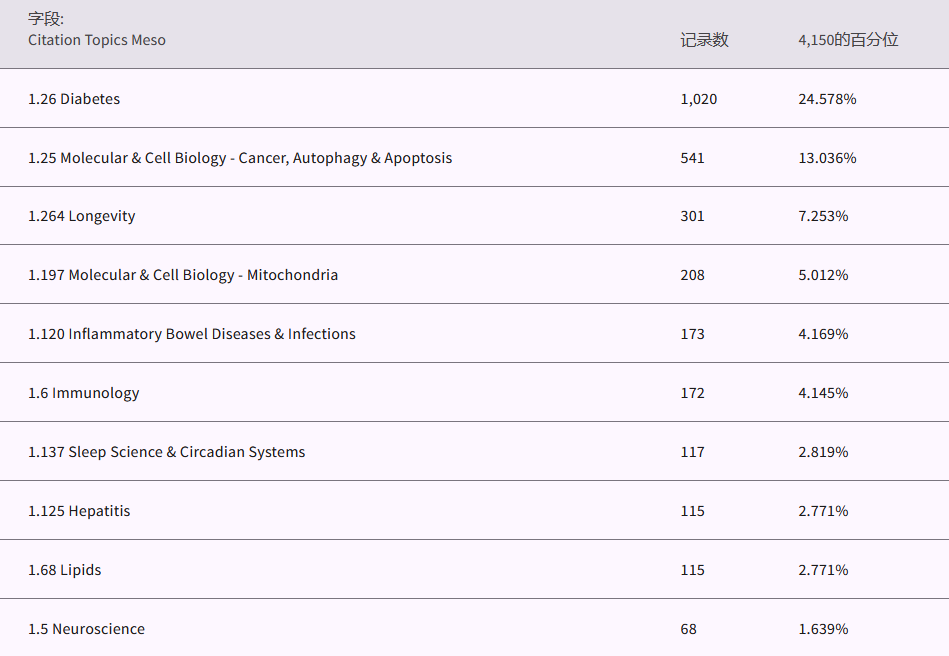Select the 301 record count for Longevity
The width and height of the screenshot is (949, 656).
(x=692, y=216)
